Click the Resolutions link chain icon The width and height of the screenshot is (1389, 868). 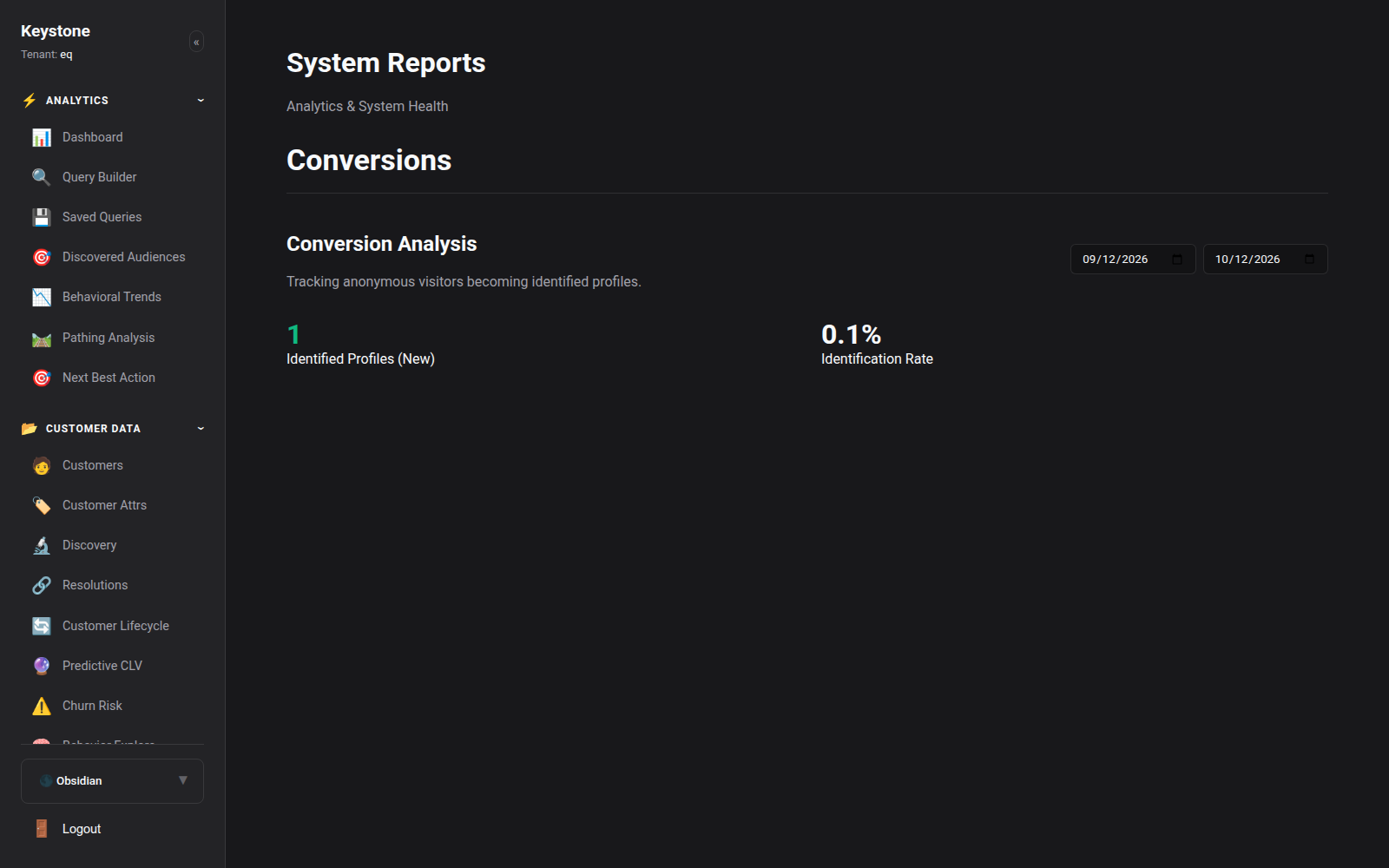pos(42,585)
